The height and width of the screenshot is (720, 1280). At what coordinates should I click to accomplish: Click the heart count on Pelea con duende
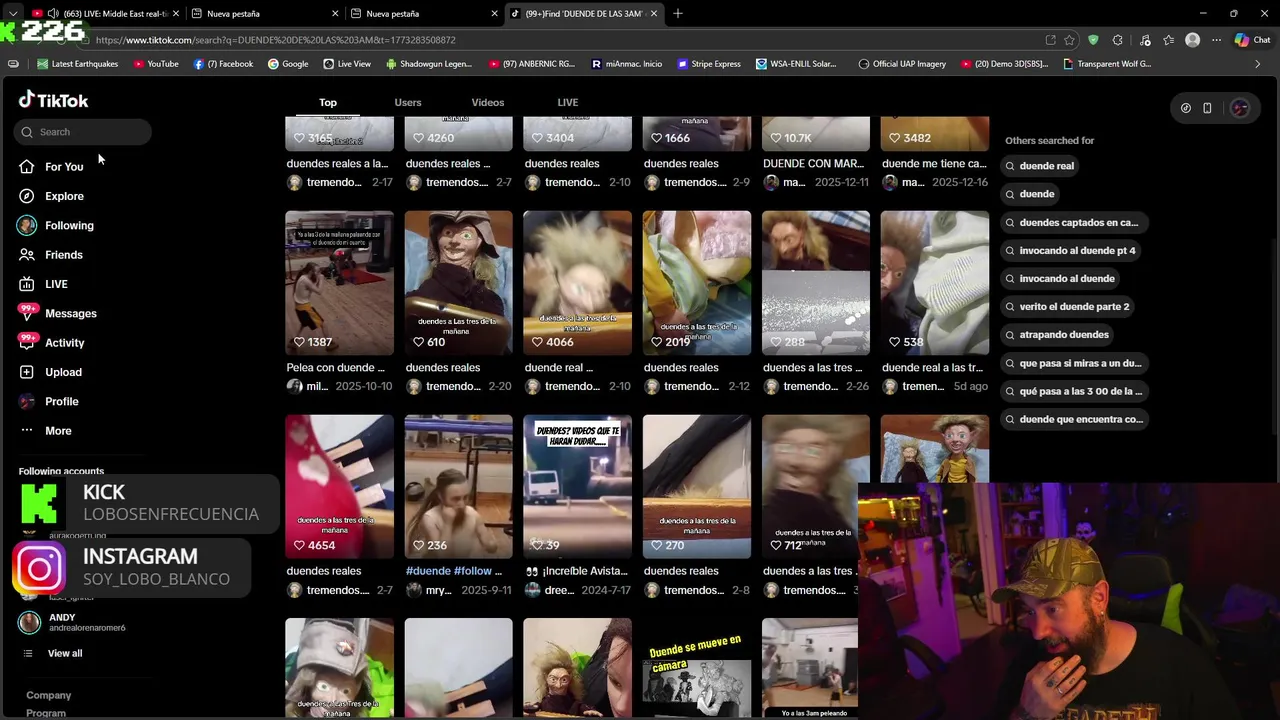coord(312,342)
